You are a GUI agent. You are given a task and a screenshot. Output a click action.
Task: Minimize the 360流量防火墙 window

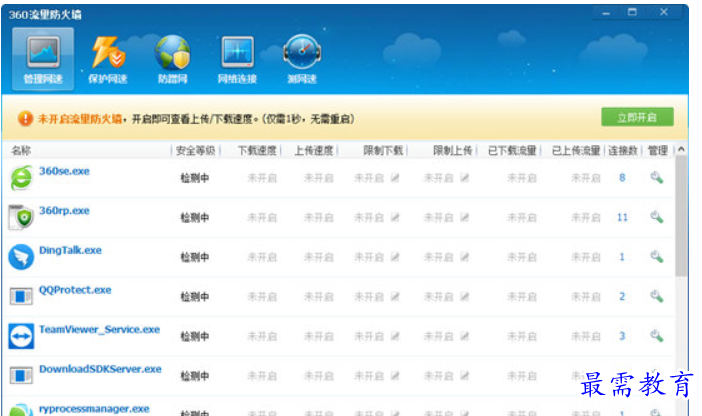(606, 13)
